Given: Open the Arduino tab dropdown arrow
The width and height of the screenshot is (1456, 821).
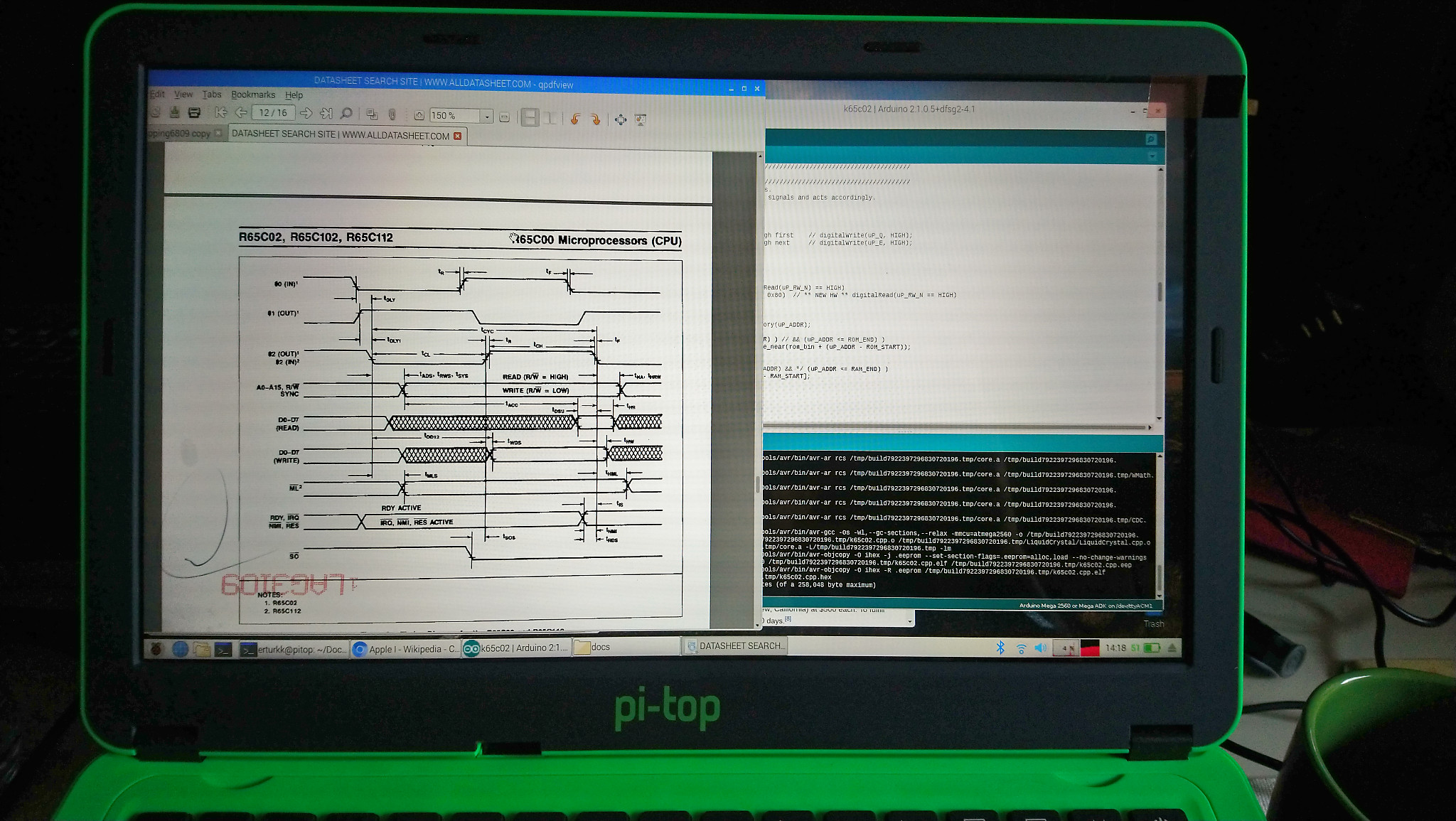Looking at the screenshot, I should (1152, 156).
